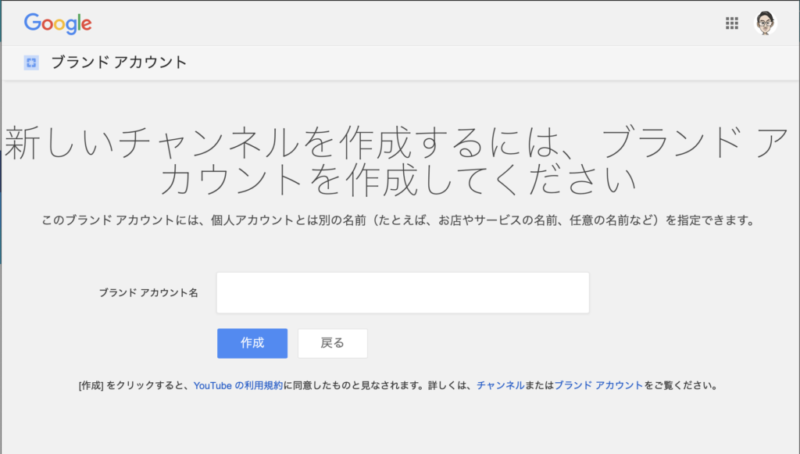Open the チャンネル help link
The image size is (800, 454).
tap(498, 384)
